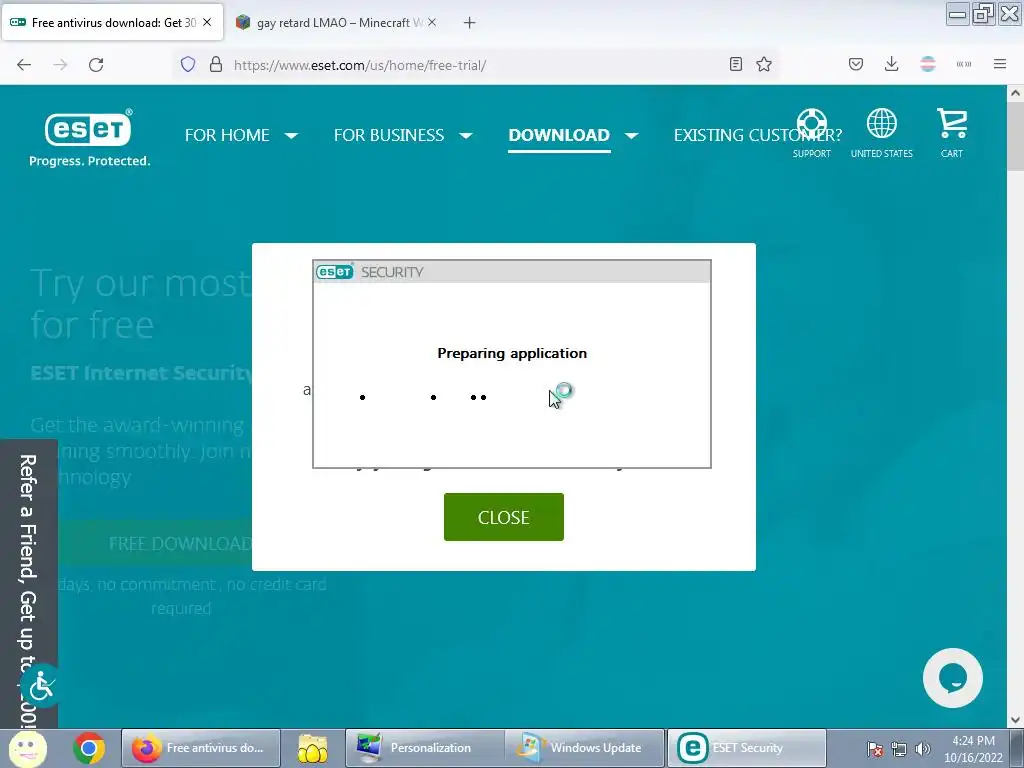Click the scrollbar up arrow
1024x768 pixels.
pyautogui.click(x=1015, y=93)
